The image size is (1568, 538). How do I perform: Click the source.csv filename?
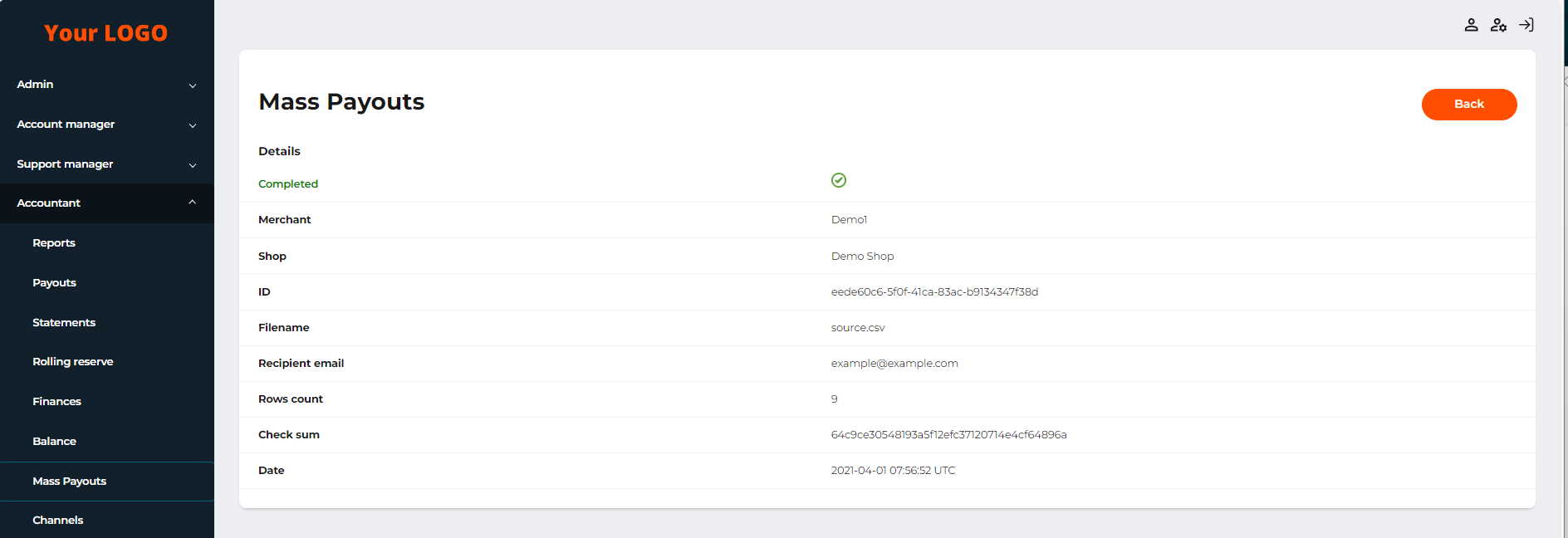858,328
